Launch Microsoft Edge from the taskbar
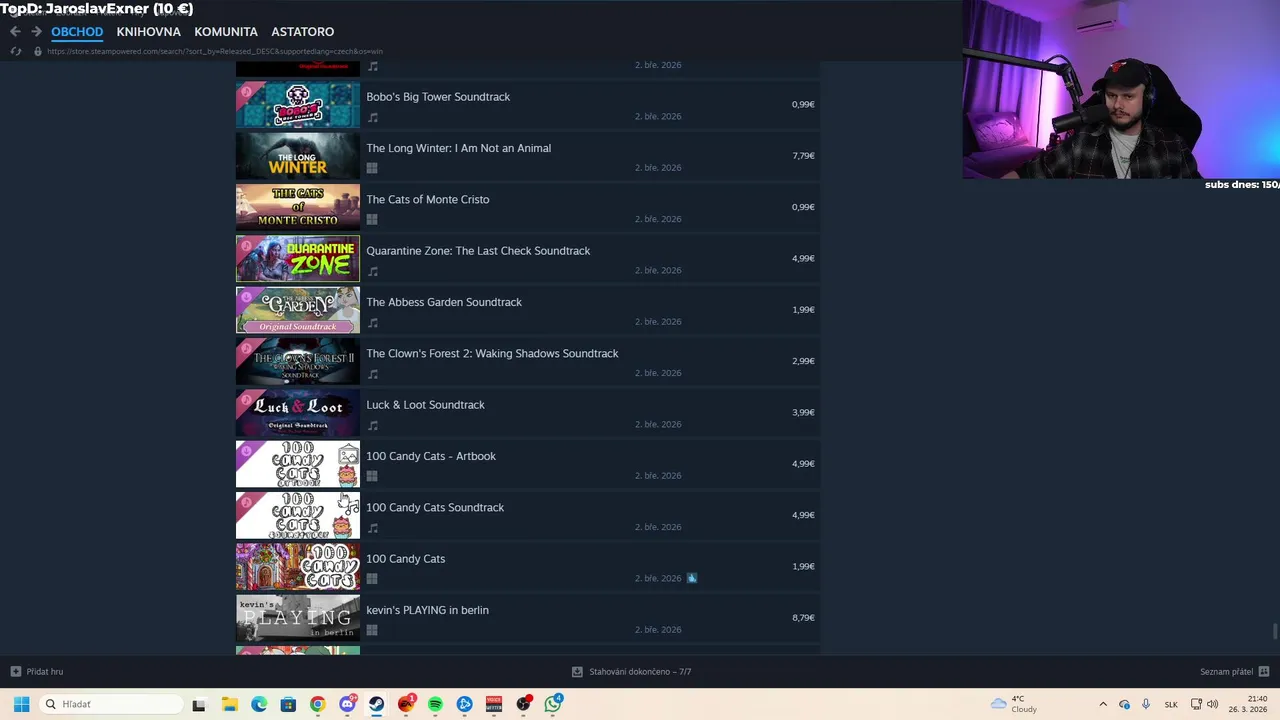 click(x=259, y=704)
